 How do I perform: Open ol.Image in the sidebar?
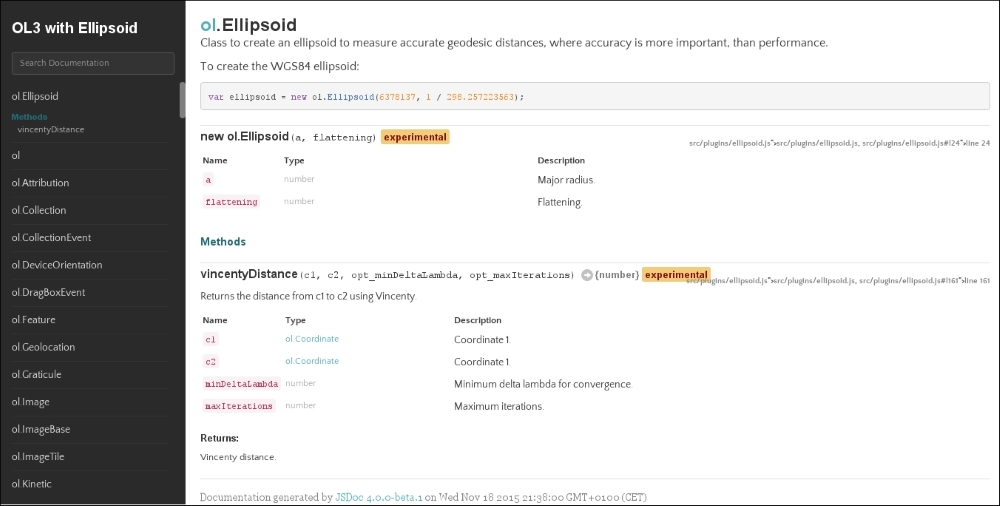pyautogui.click(x=31, y=403)
